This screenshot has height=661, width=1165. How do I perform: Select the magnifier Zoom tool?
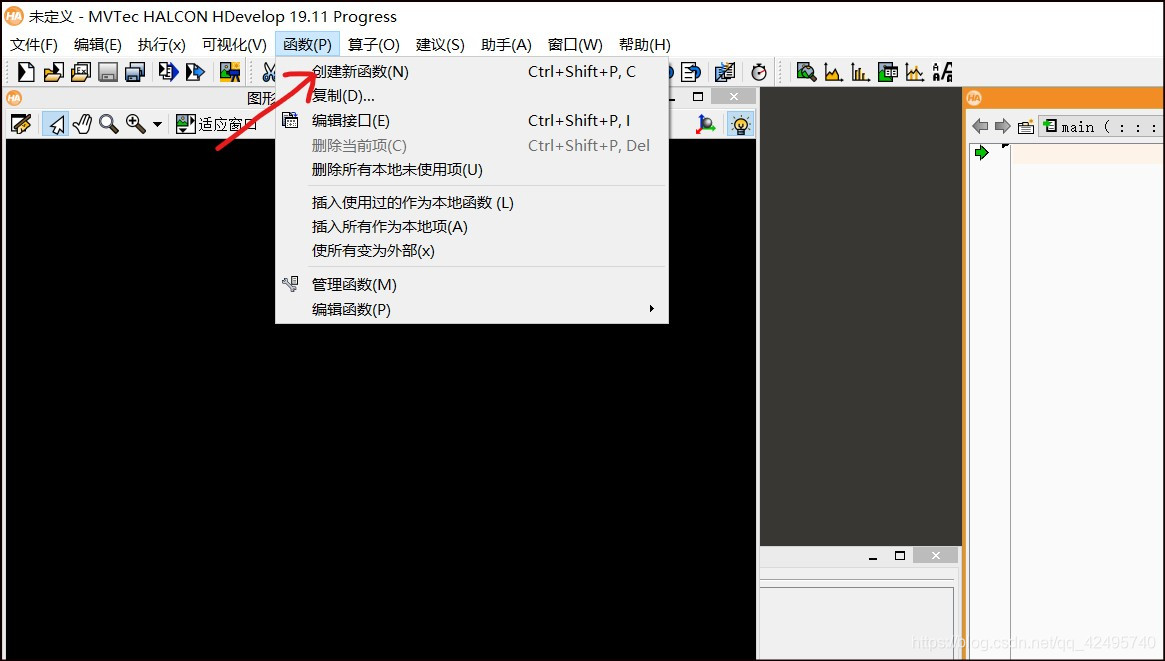pyautogui.click(x=108, y=124)
